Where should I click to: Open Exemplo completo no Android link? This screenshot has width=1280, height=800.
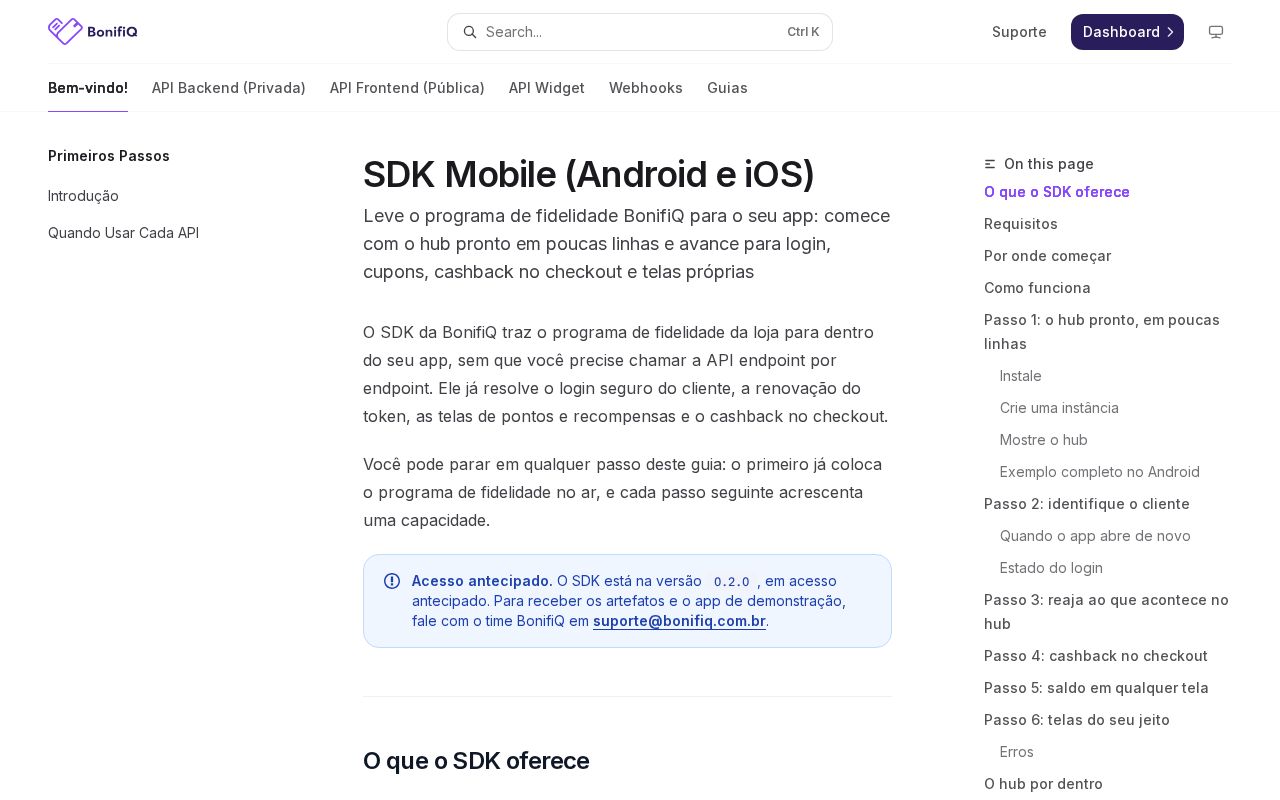[1100, 472]
